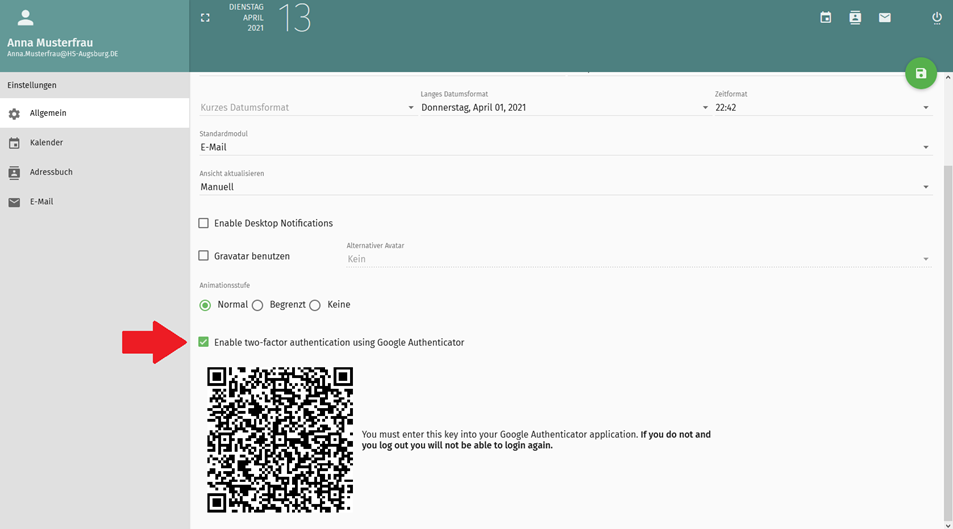The image size is (953, 529).
Task: Open the address book icon in header
Action: 855,18
